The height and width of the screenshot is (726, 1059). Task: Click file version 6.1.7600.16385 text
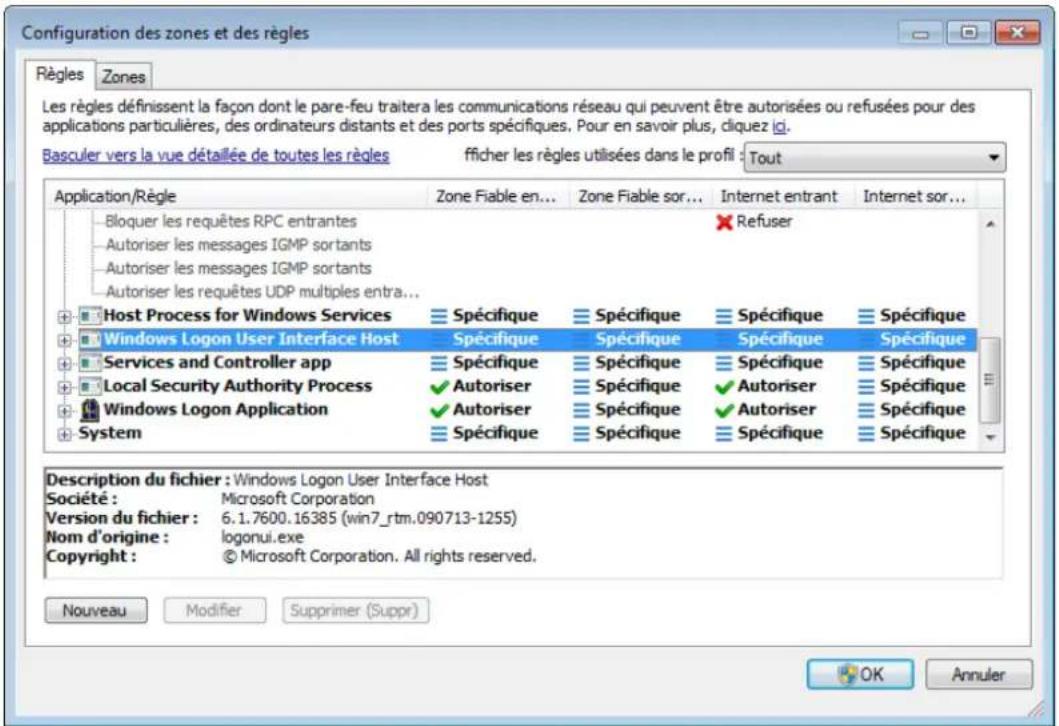coord(369,519)
